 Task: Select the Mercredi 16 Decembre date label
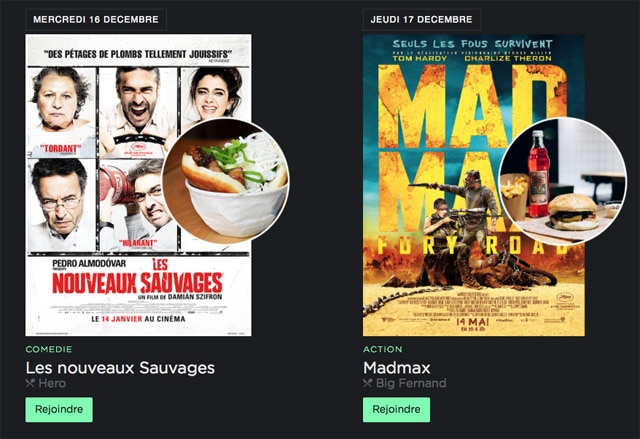point(96,20)
